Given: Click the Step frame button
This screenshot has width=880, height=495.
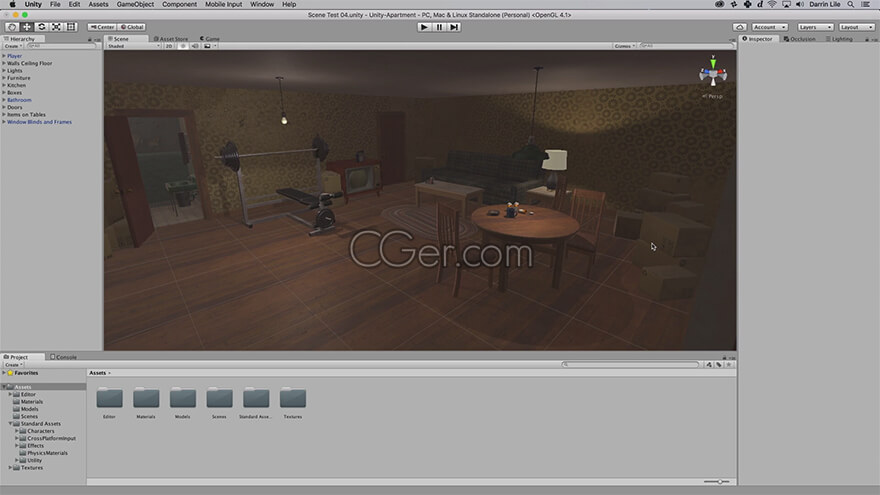Looking at the screenshot, I should point(454,27).
